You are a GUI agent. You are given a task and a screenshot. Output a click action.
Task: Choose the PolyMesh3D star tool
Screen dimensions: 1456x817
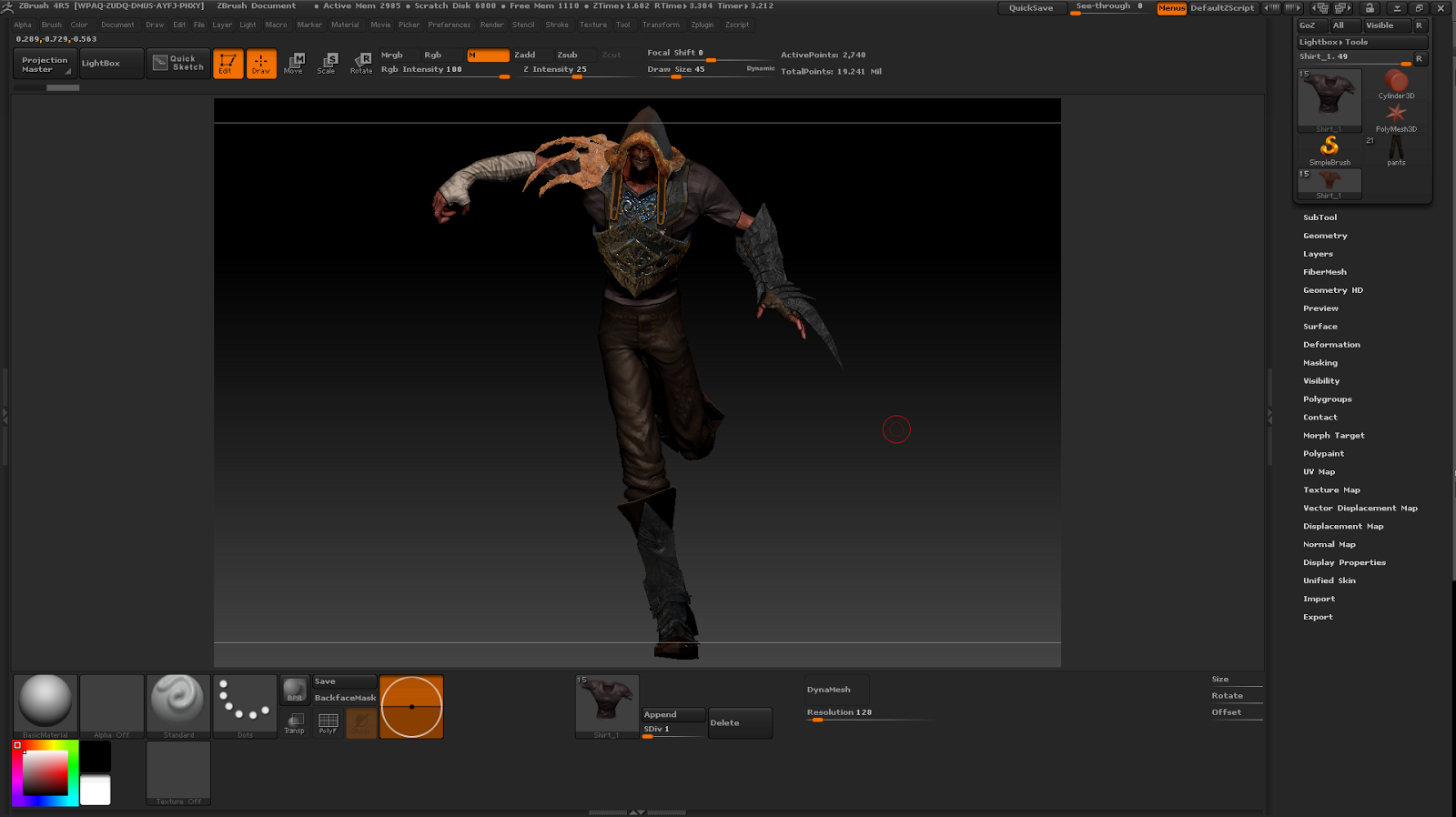1396,116
